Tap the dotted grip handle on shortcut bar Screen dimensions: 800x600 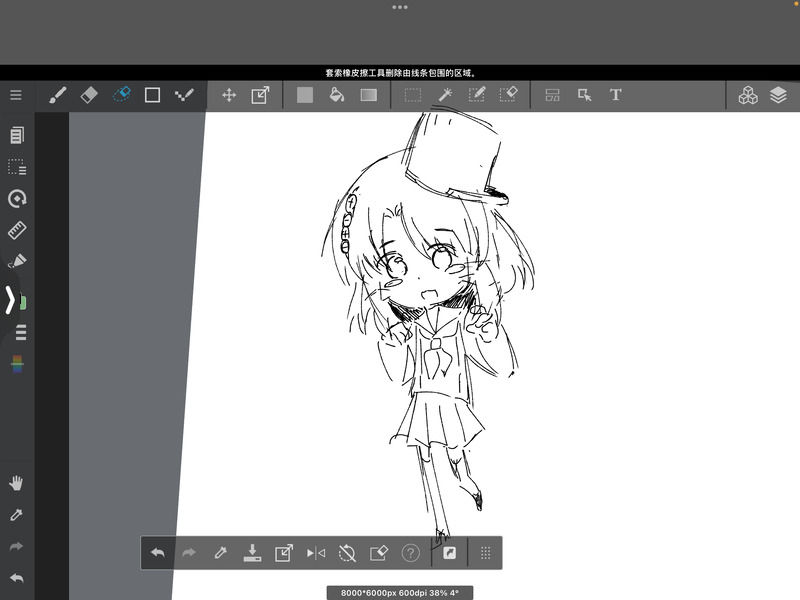485,553
